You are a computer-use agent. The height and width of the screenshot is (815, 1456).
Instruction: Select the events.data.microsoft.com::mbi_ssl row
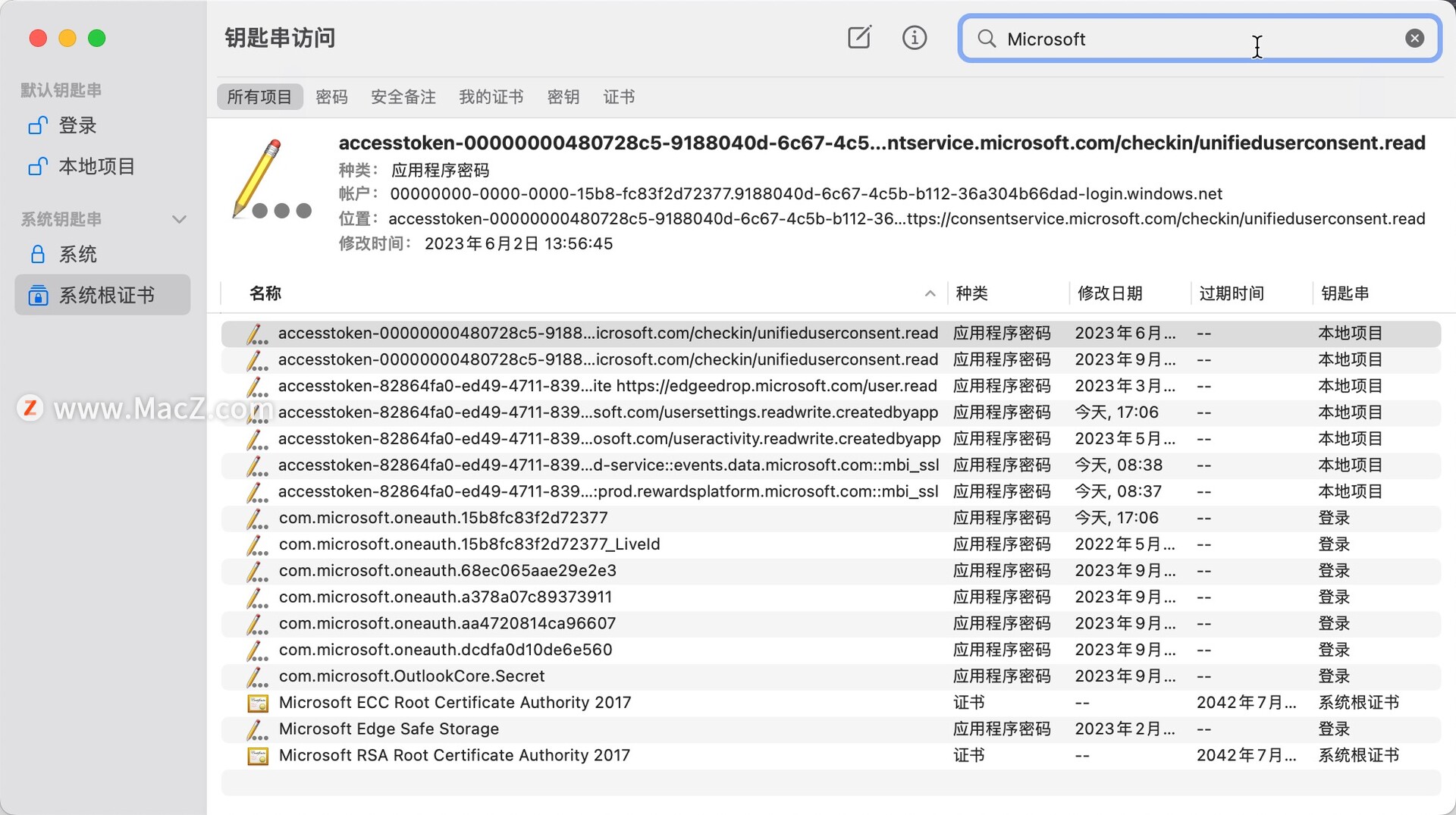[x=831, y=465]
